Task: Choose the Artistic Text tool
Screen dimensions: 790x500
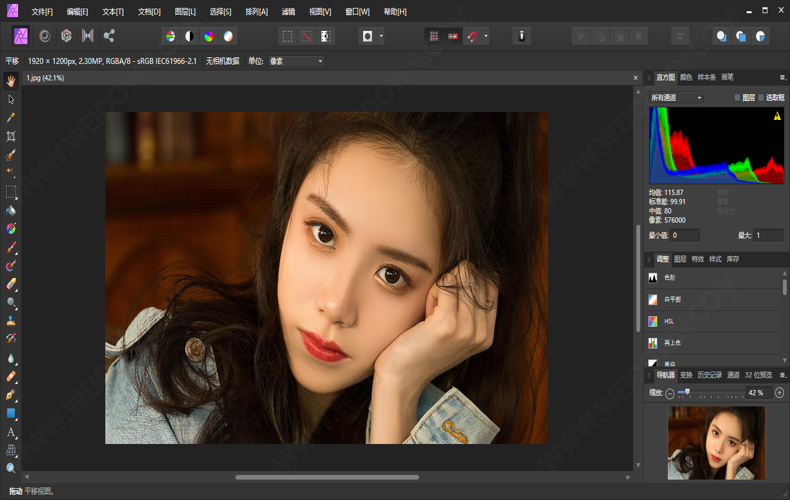Action: point(11,432)
